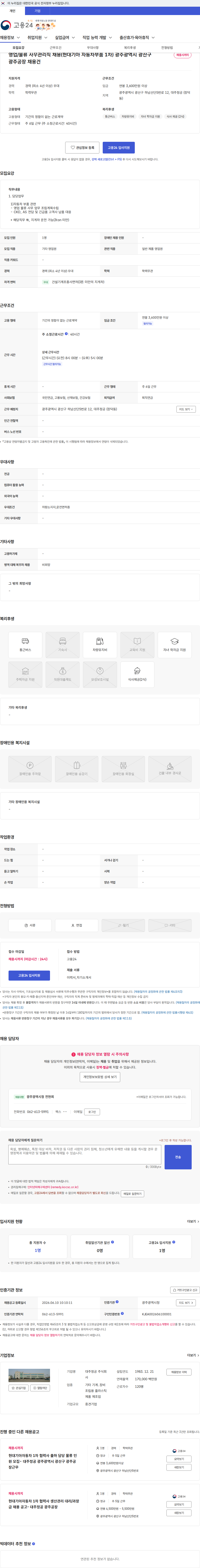Click the 교육비 지원 welfare icon

pyautogui.click(x=137, y=645)
